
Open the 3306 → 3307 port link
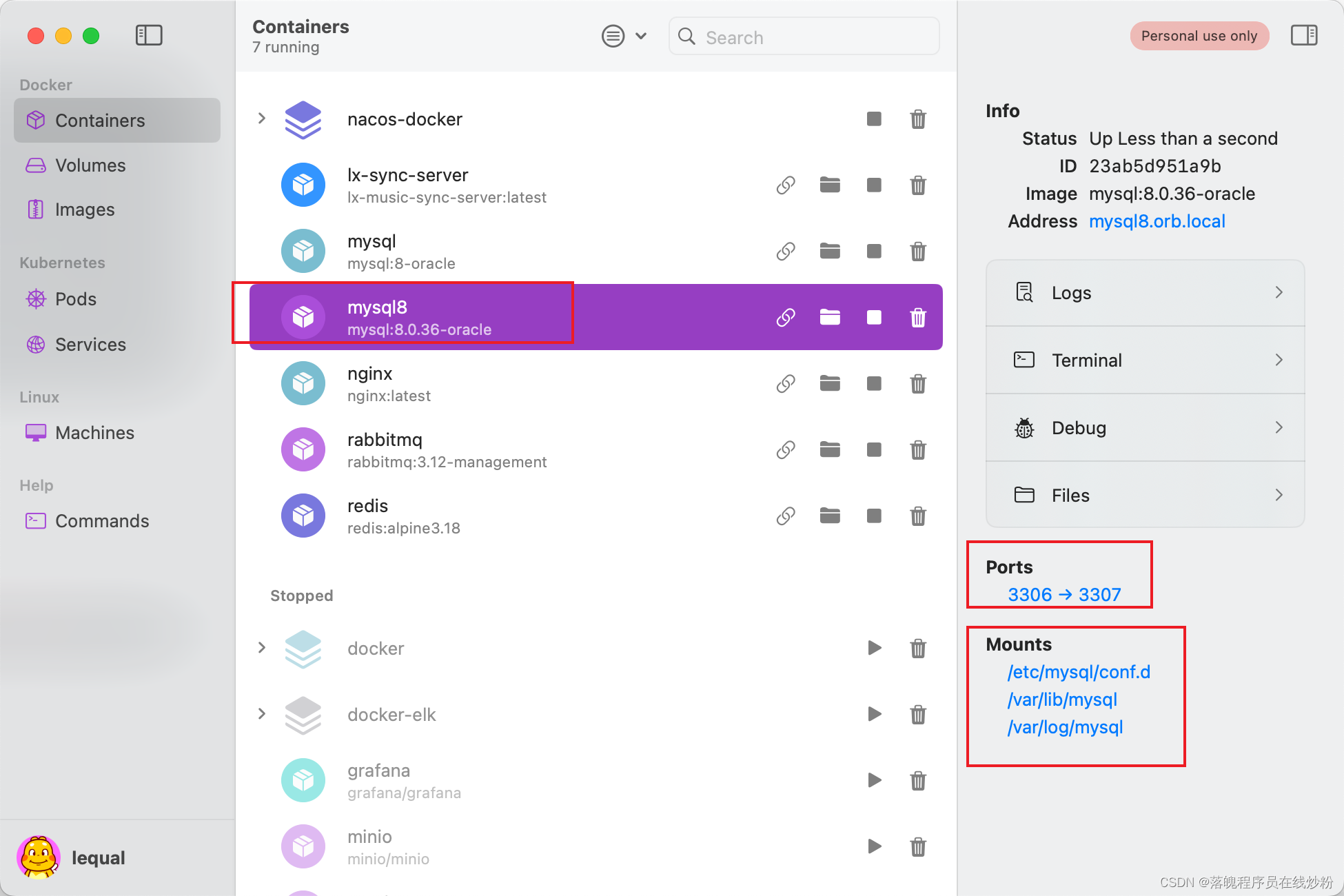click(x=1064, y=595)
